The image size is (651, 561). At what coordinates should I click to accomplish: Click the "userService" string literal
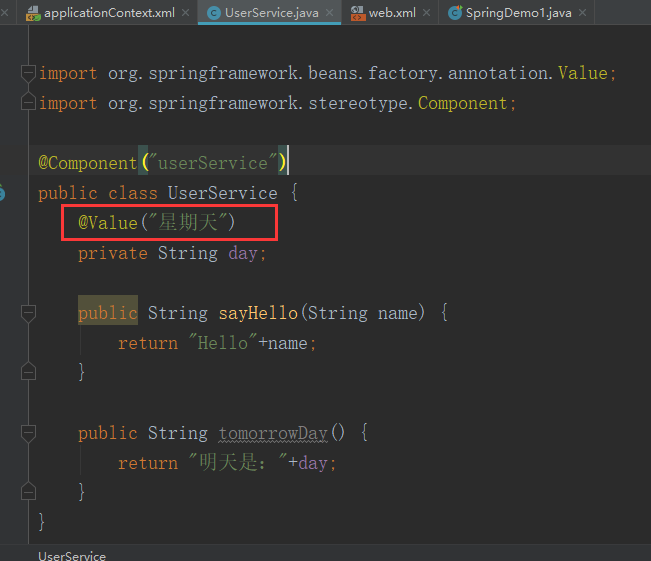213,163
